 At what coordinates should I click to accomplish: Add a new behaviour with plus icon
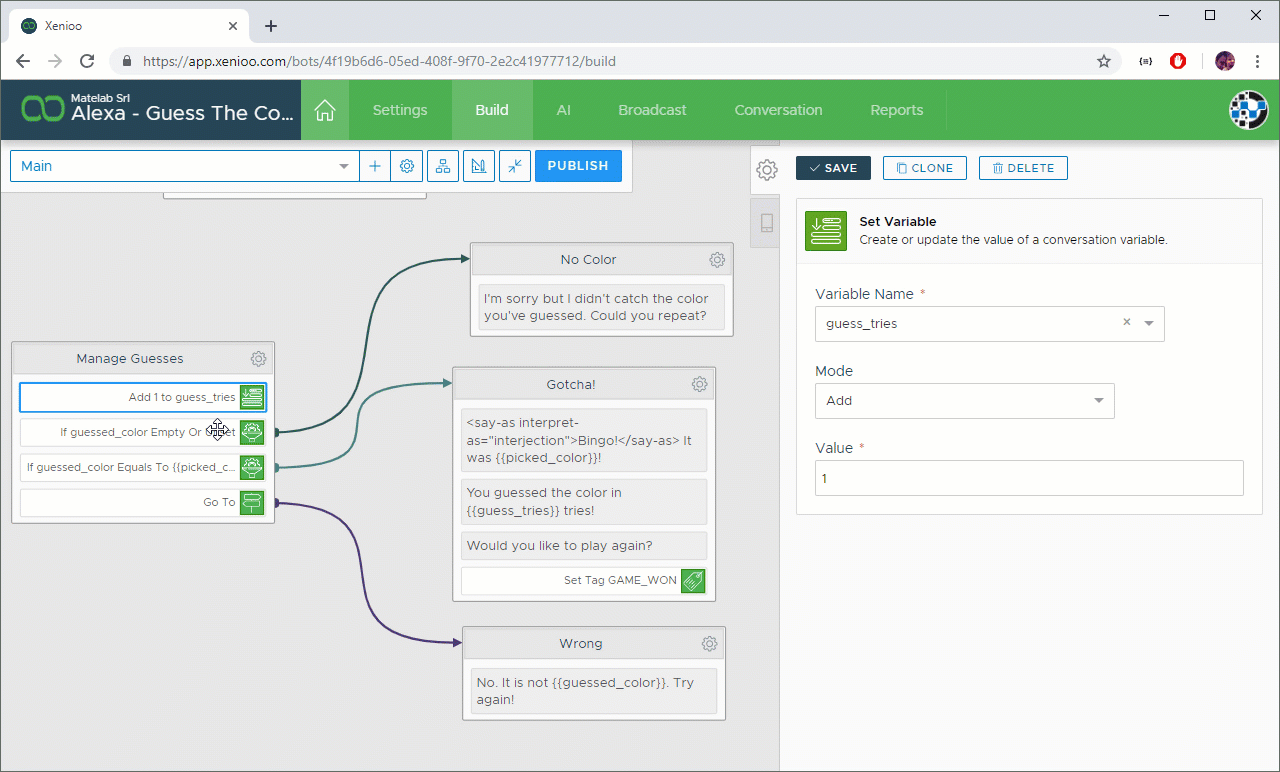(x=375, y=166)
